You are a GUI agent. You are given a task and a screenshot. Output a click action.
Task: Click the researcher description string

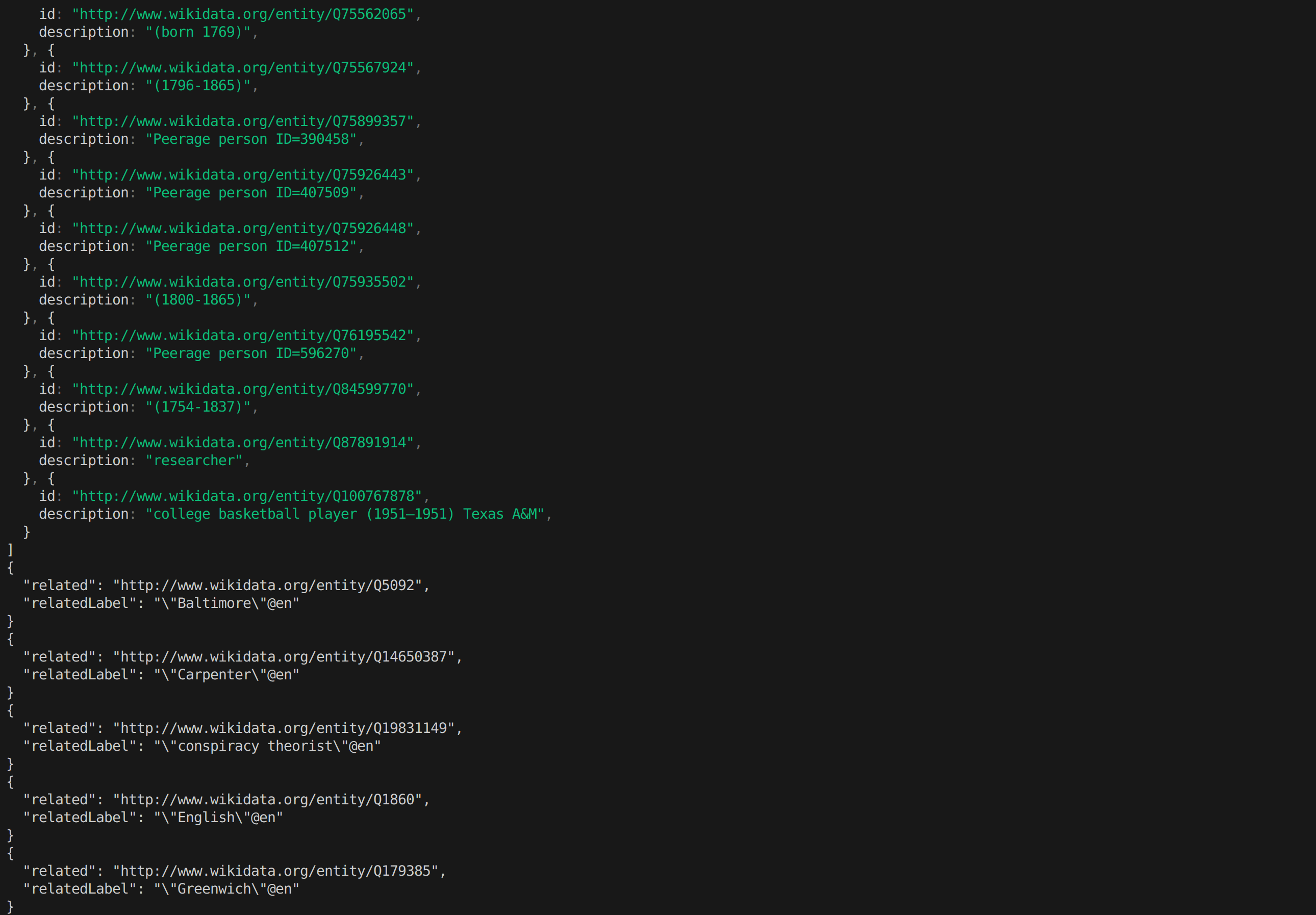click(194, 461)
